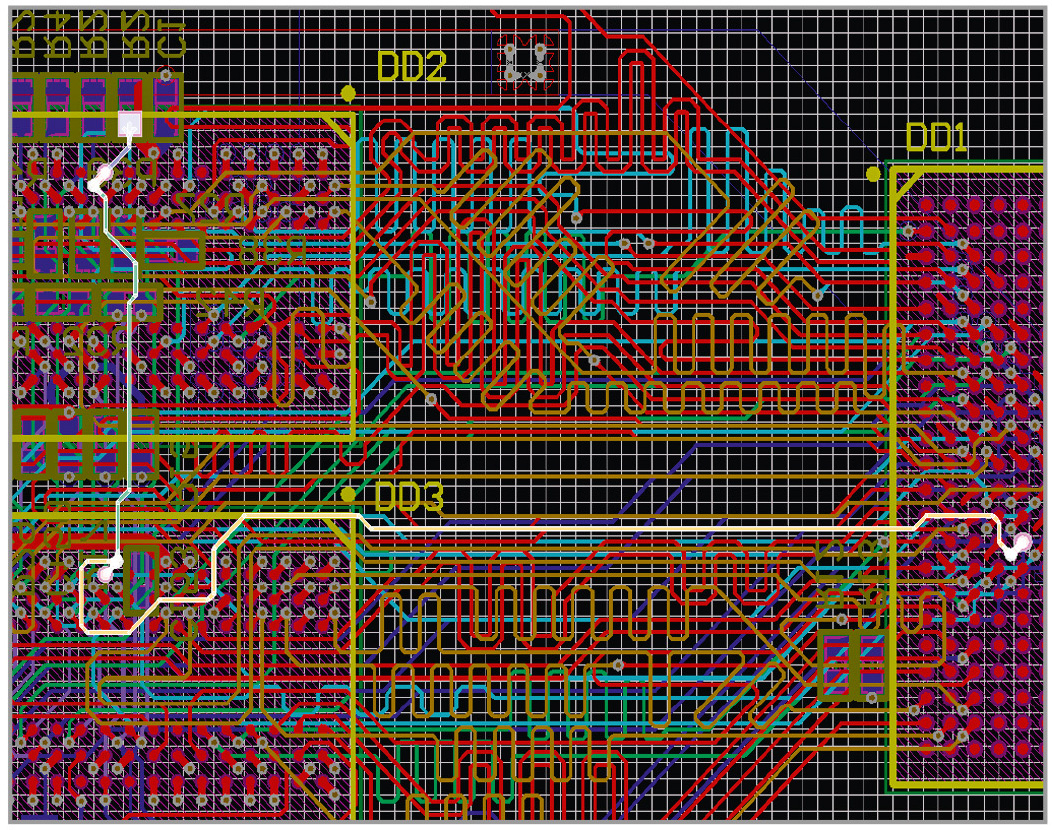Click the highlighted via inside the DD1 footprint
Viewport: 1052px width, 830px height.
coord(1022,542)
